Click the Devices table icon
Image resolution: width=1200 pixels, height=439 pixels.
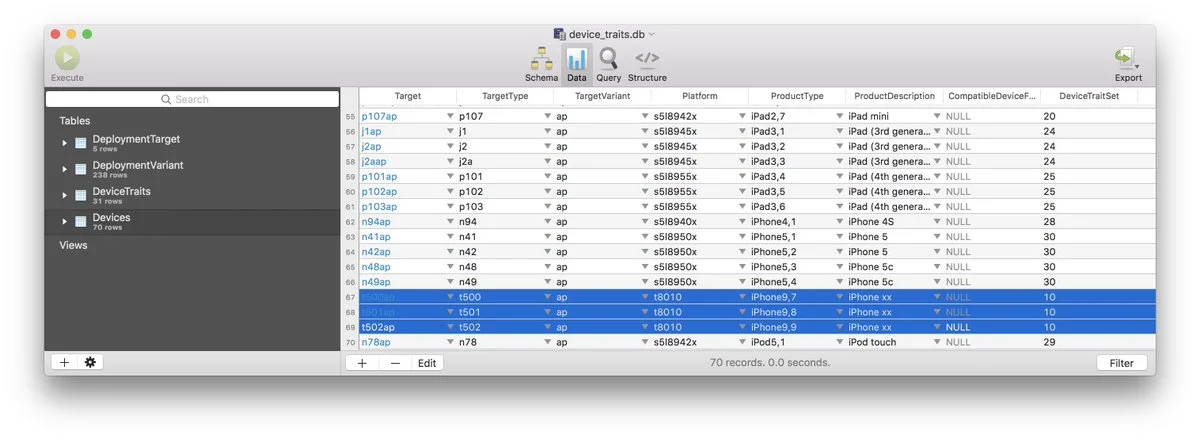click(81, 221)
